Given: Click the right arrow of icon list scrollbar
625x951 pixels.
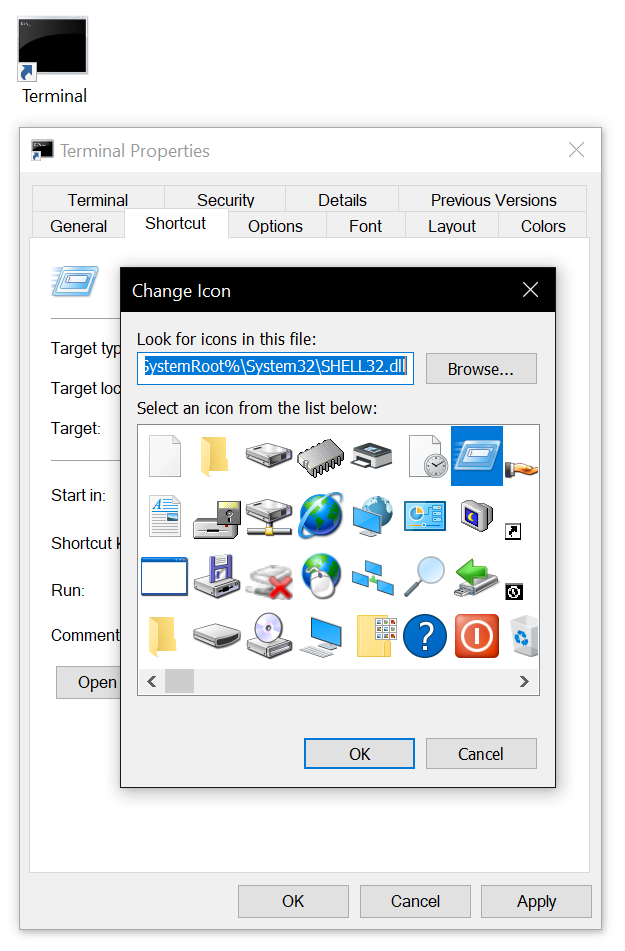Looking at the screenshot, I should (524, 682).
